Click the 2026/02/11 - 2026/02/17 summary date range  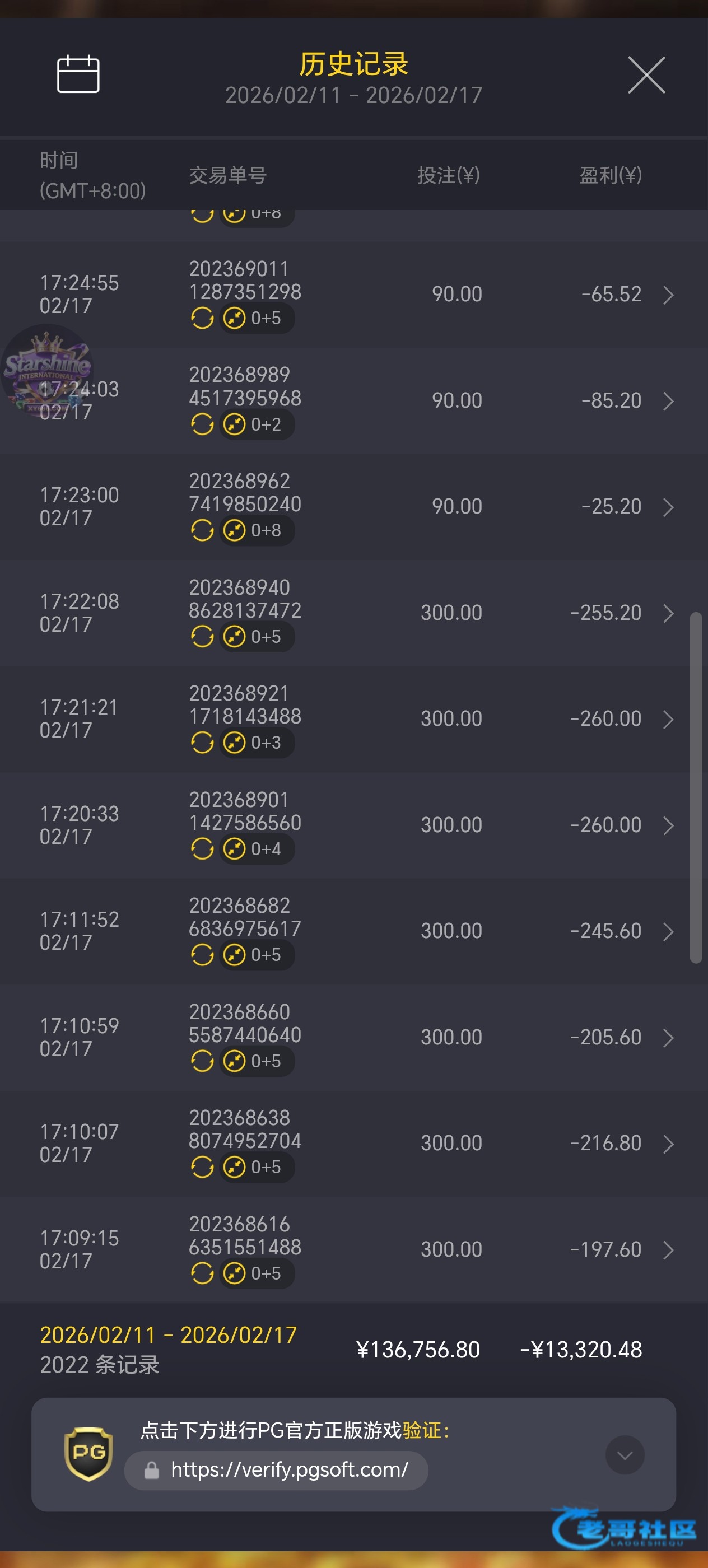click(x=168, y=1335)
